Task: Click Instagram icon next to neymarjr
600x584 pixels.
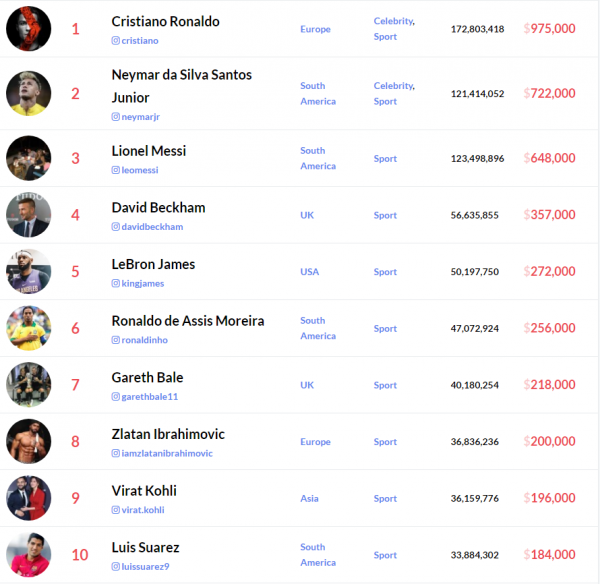Action: coord(116,117)
